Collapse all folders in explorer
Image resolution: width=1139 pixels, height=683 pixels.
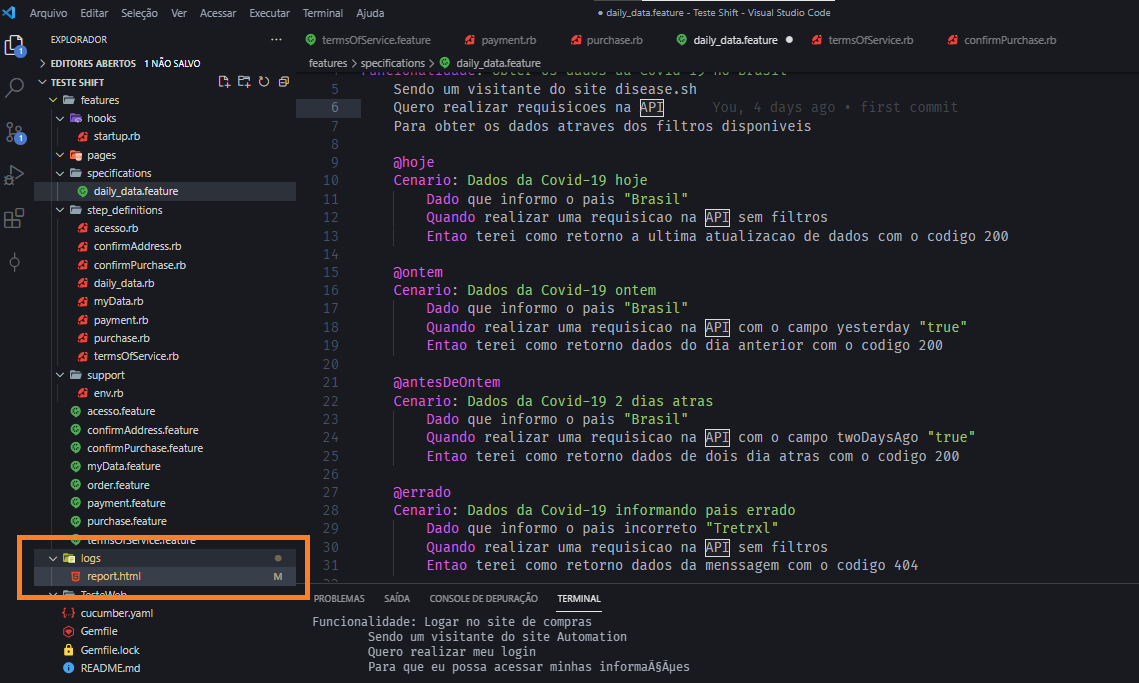pos(283,81)
